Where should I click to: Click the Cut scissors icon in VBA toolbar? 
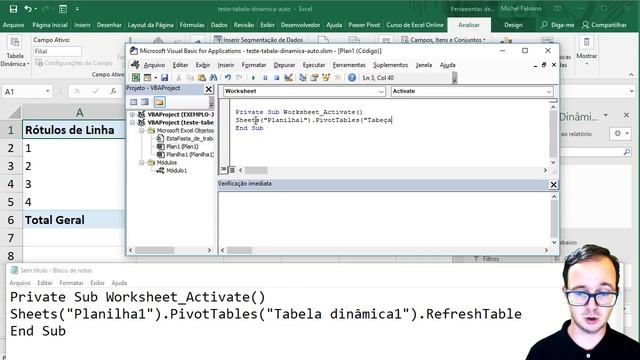[179, 78]
